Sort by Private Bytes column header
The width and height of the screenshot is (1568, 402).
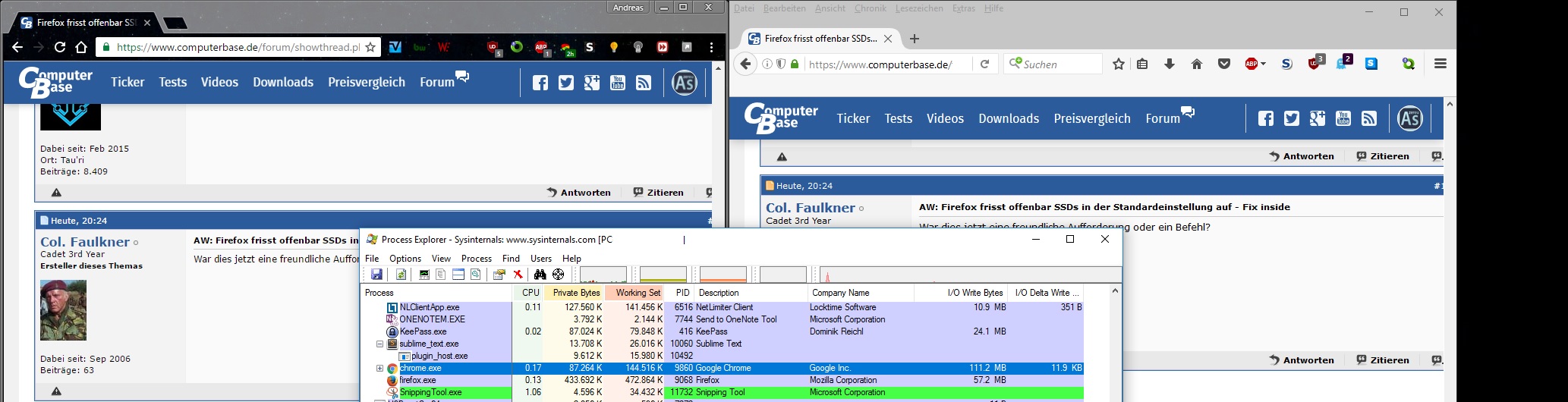tap(575, 293)
